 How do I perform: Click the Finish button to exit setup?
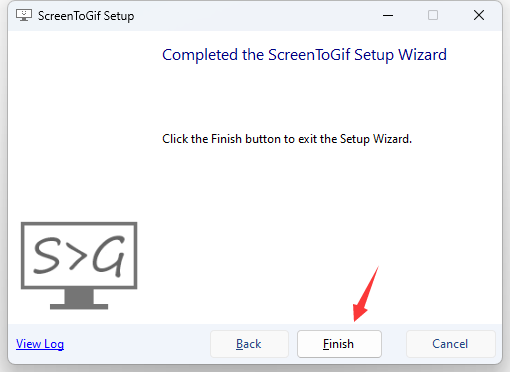(339, 344)
